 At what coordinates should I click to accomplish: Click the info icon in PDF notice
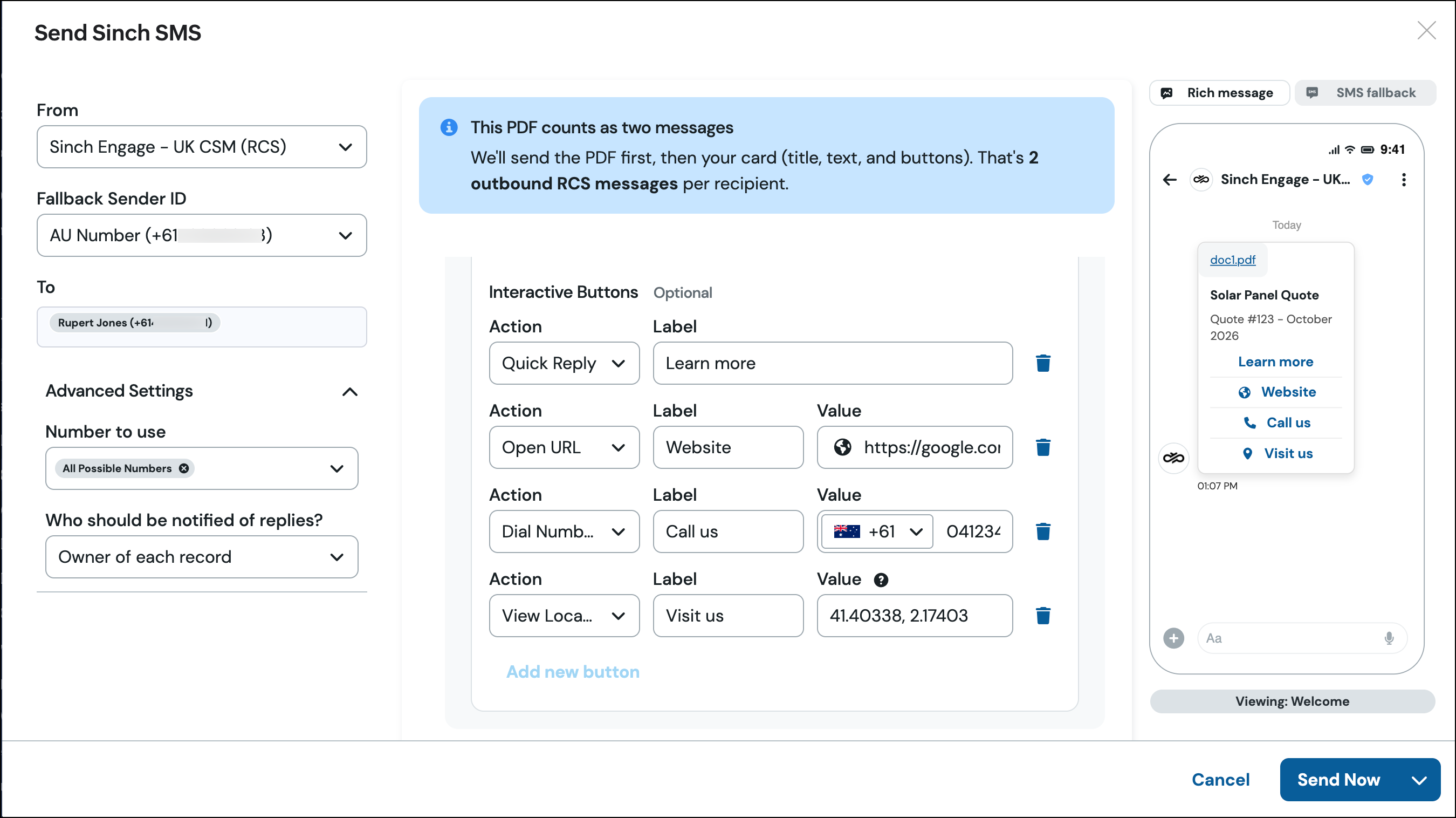pyautogui.click(x=449, y=127)
